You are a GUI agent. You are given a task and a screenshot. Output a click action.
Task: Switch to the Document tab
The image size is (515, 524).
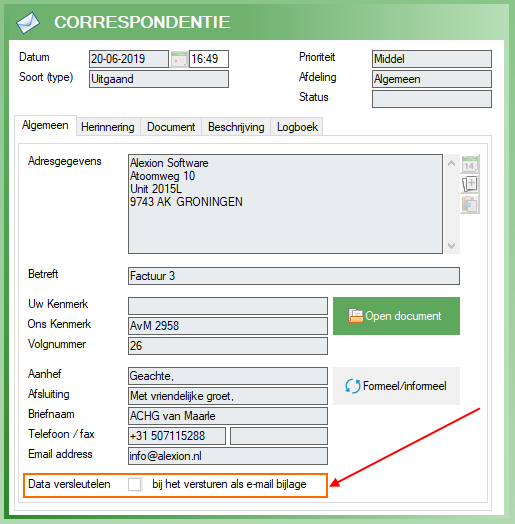point(171,127)
